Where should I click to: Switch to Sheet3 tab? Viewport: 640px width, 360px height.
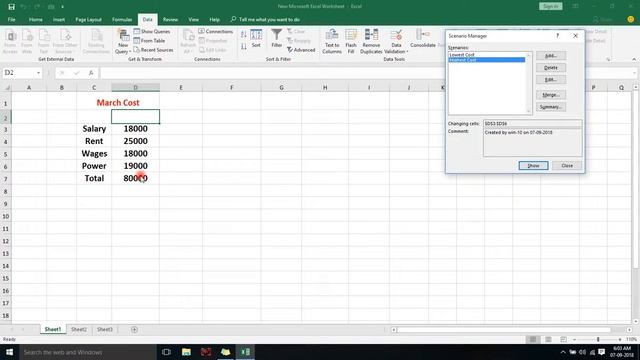tap(104, 329)
